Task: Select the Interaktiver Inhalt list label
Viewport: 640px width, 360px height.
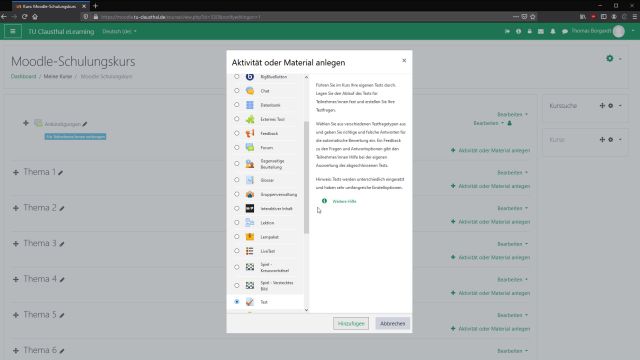Action: coord(276,209)
